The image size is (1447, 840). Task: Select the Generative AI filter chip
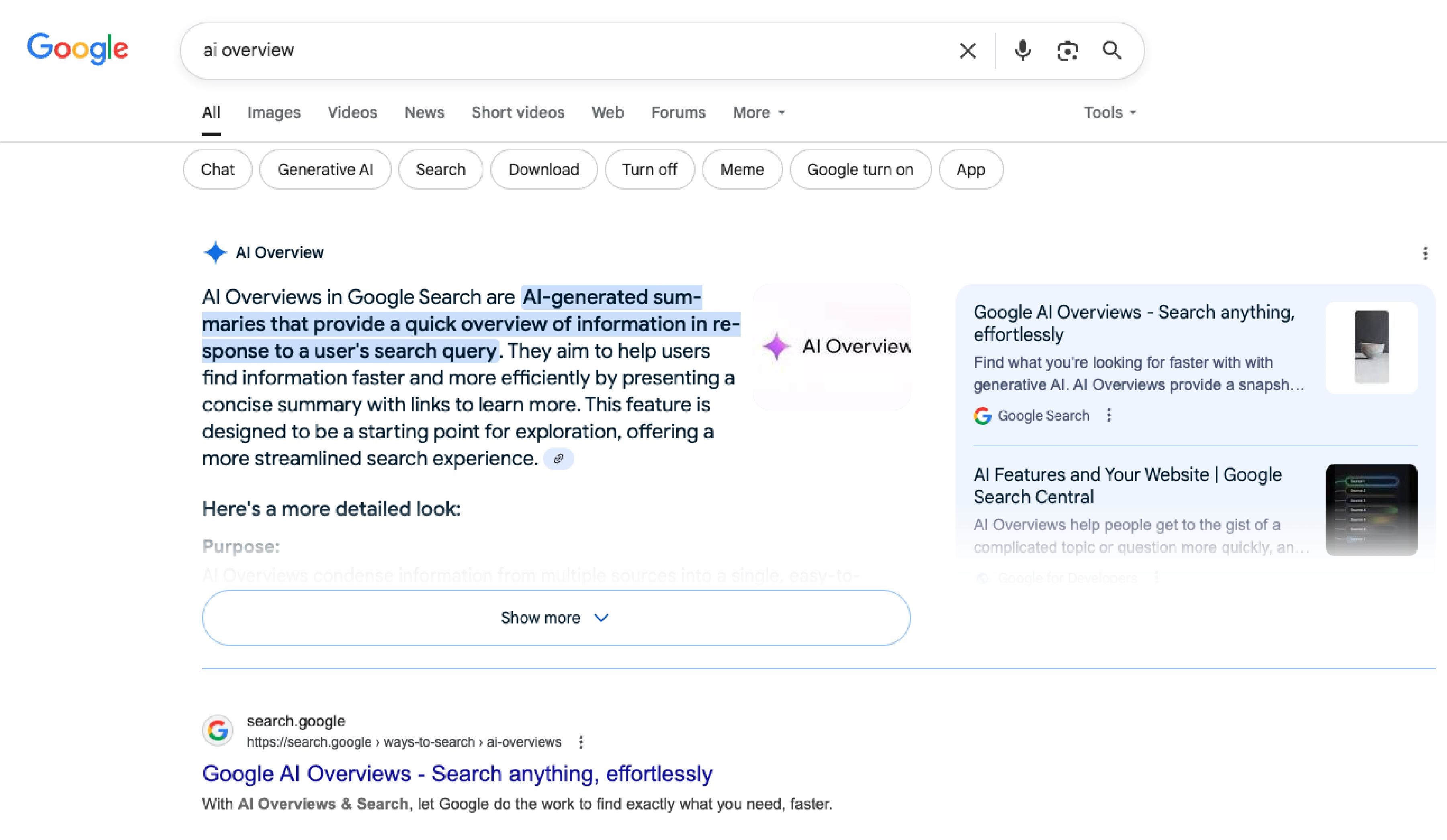pyautogui.click(x=325, y=170)
